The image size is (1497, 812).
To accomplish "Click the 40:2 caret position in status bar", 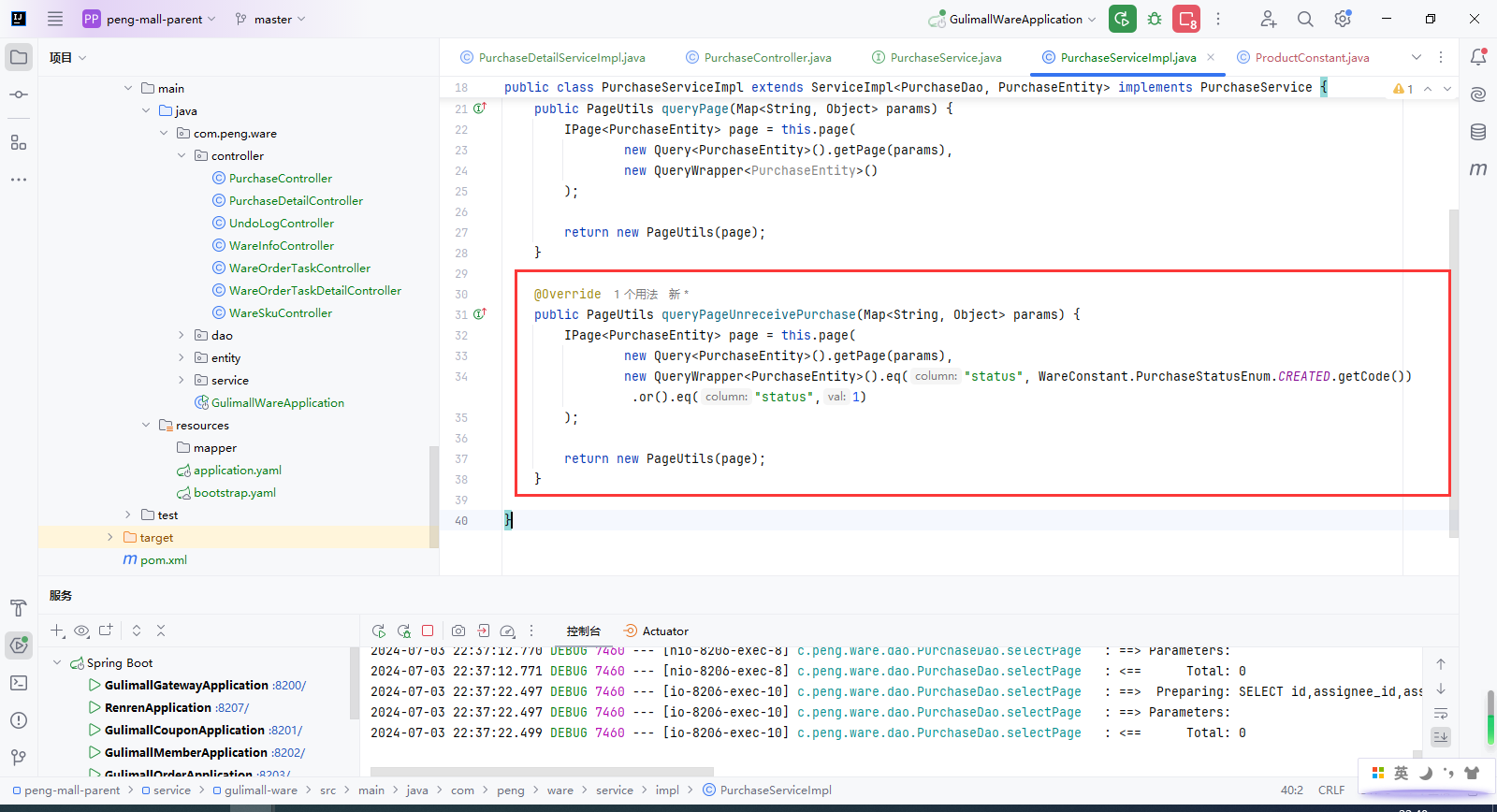I will pyautogui.click(x=1292, y=790).
